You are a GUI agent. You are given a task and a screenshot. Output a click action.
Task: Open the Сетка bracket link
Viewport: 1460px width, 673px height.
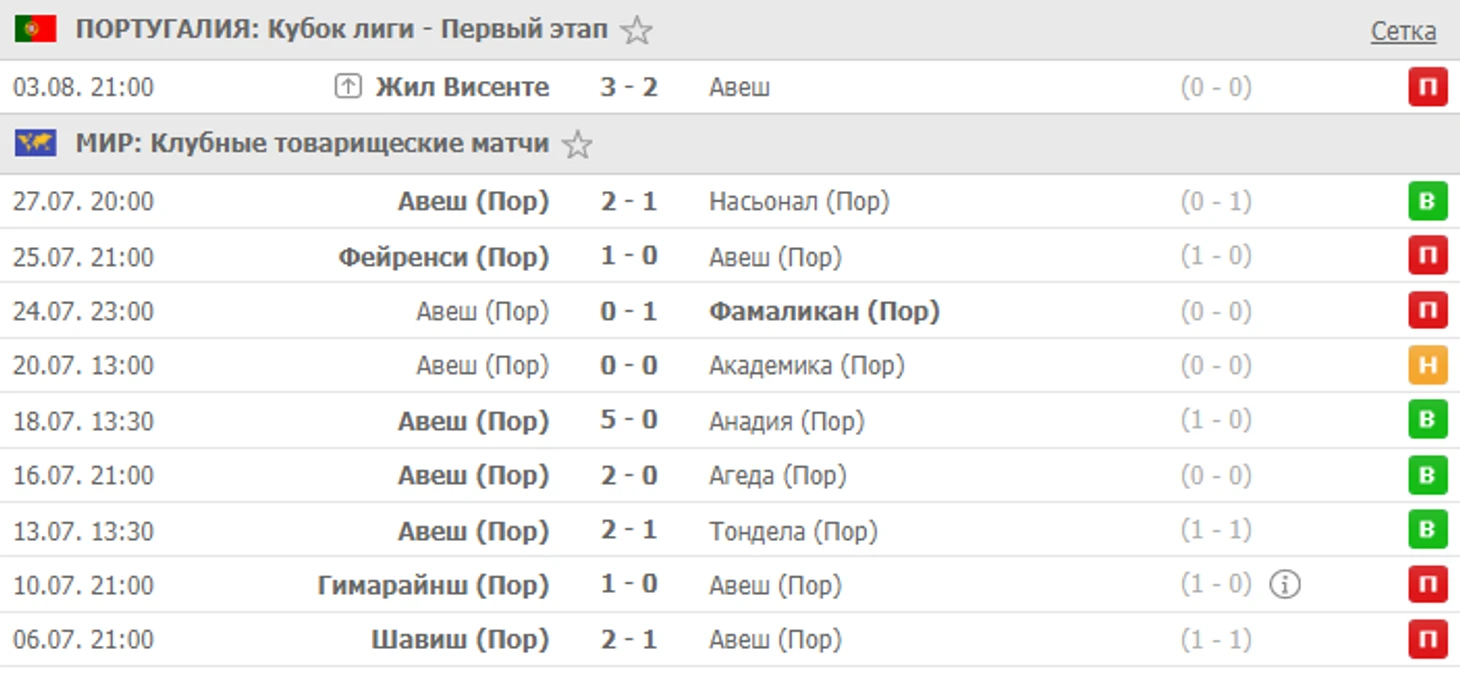pos(1403,32)
